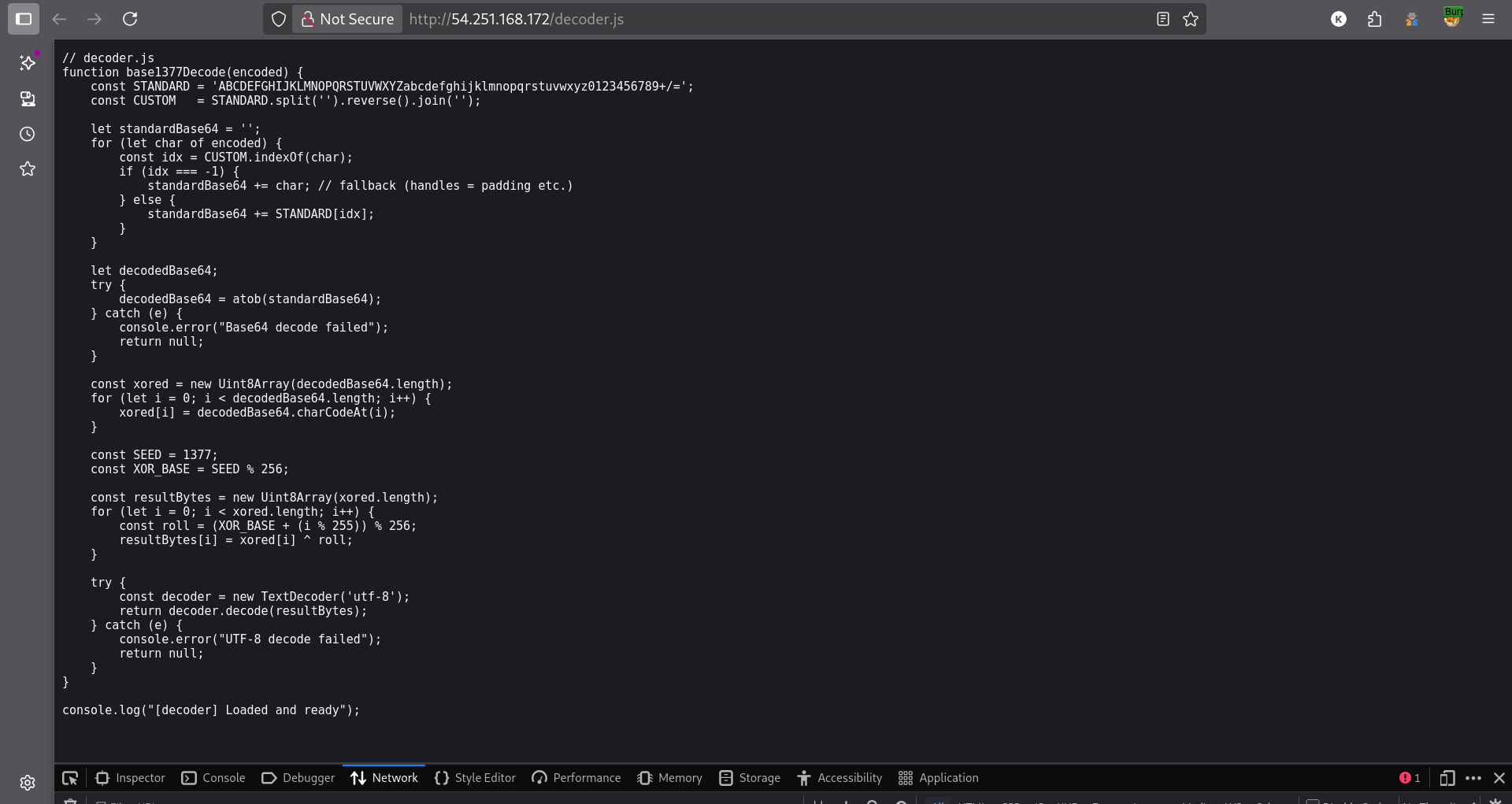1512x804 pixels.
Task: Open Not Secure connection details
Action: click(348, 19)
